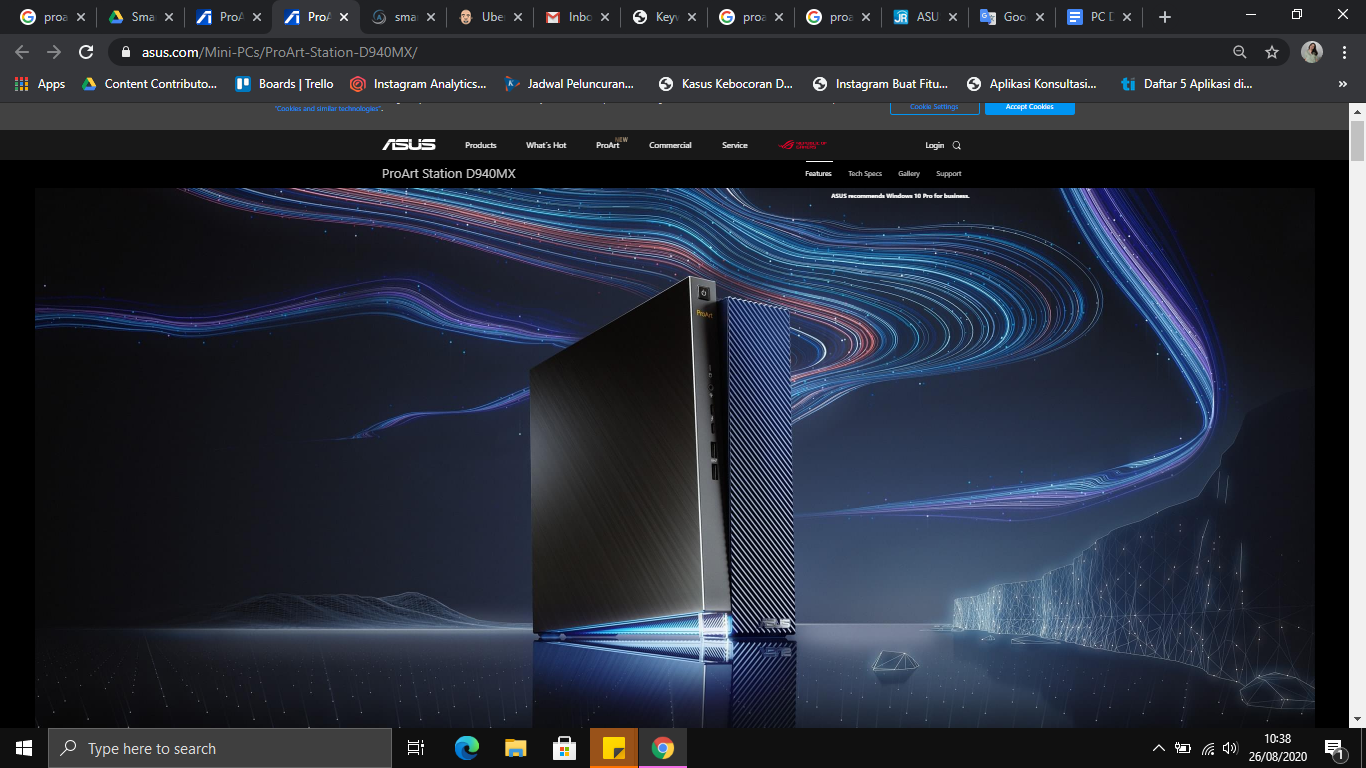
Task: Go back to previous page
Action: tap(22, 52)
